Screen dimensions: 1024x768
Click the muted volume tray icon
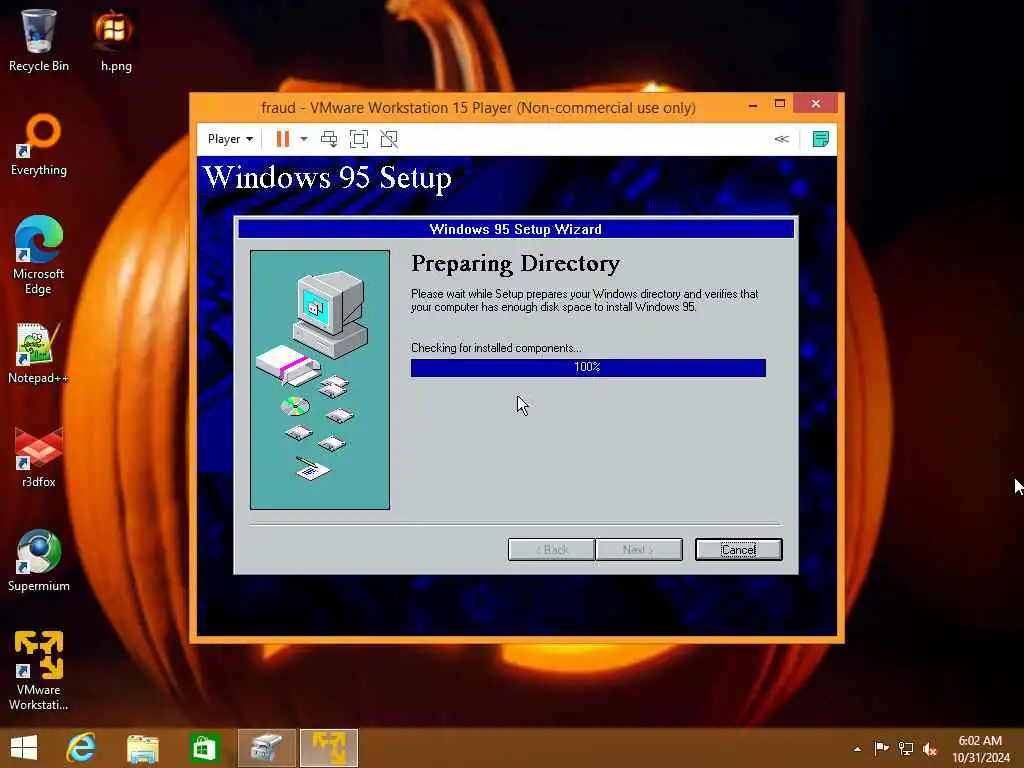(930, 748)
